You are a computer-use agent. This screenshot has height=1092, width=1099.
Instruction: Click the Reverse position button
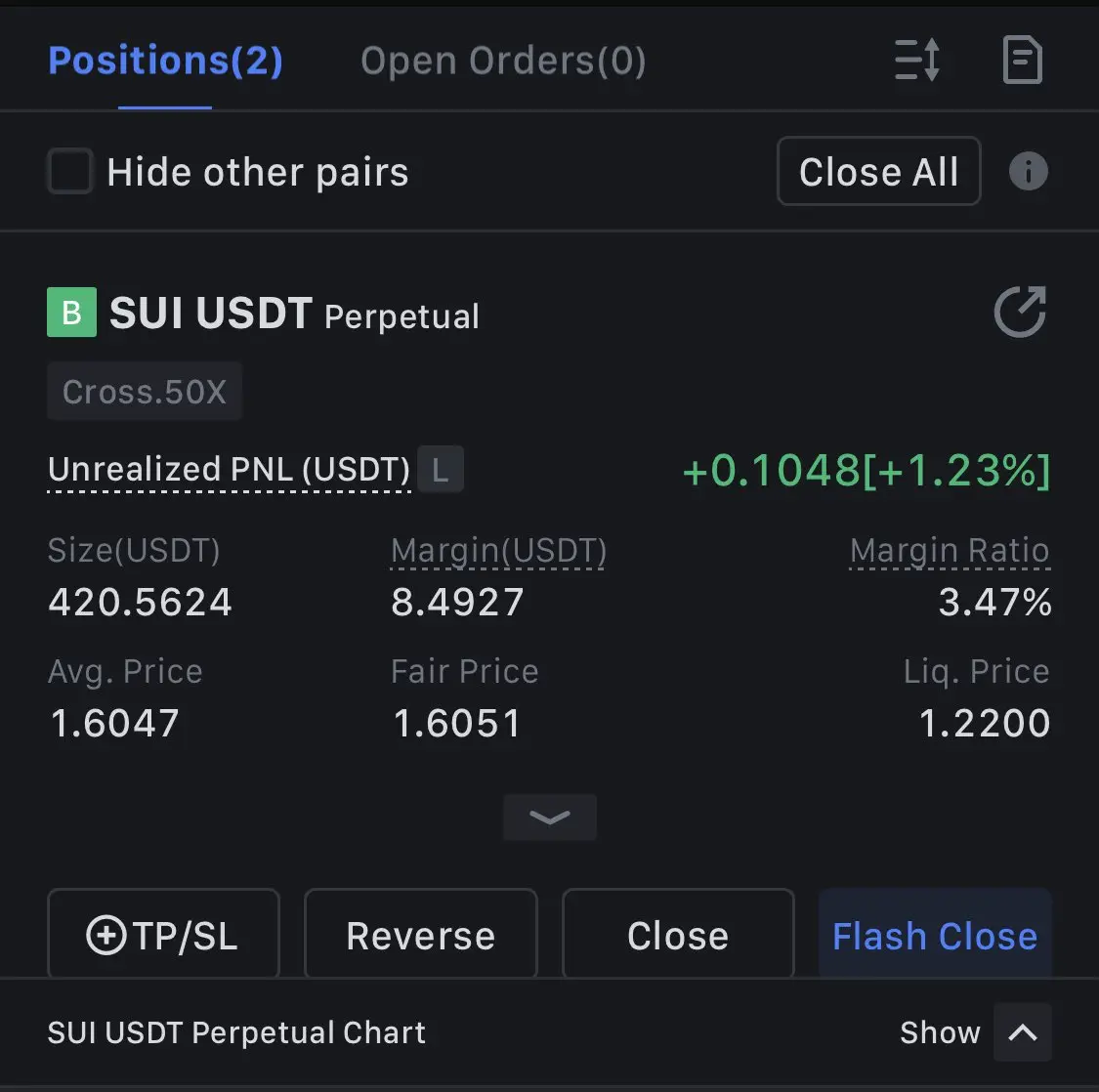point(420,935)
